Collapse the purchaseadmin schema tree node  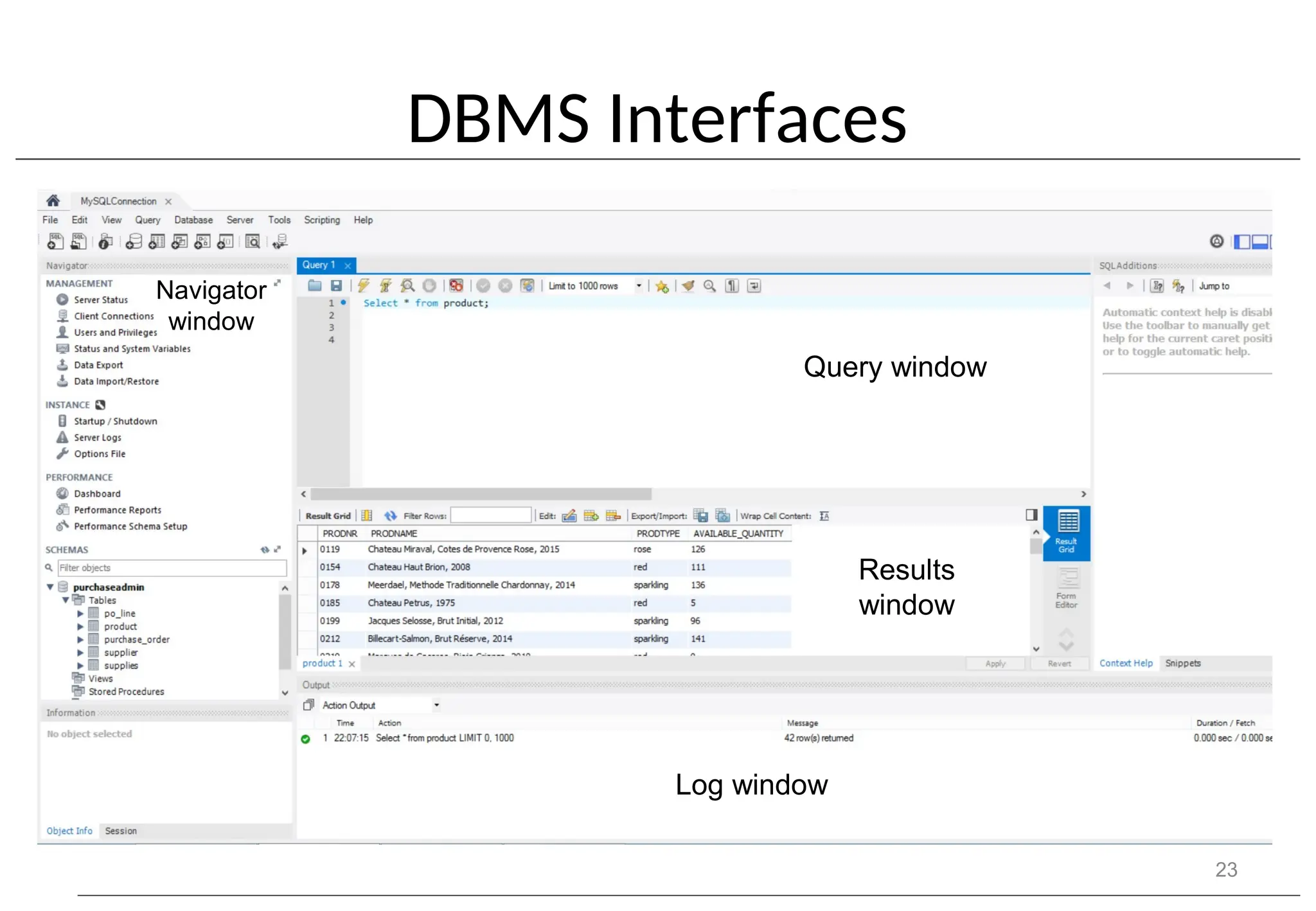[x=50, y=587]
